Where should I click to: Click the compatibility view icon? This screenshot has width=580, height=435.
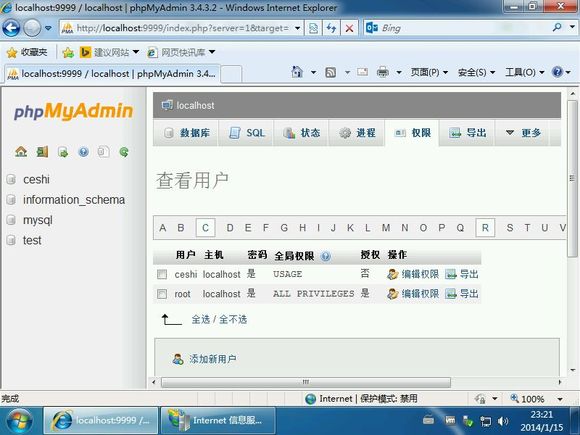point(313,28)
